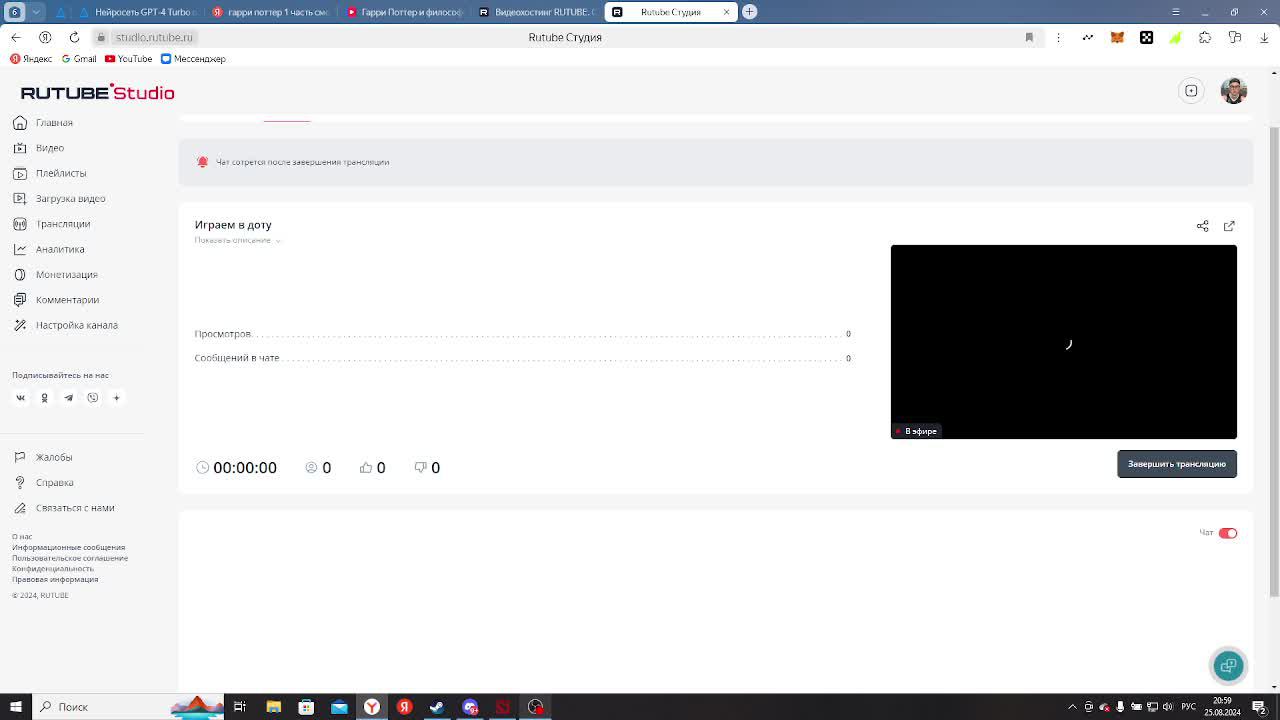Switch to Гарри Поттер и философ tab
This screenshot has height=720, width=1280.
coord(404,12)
